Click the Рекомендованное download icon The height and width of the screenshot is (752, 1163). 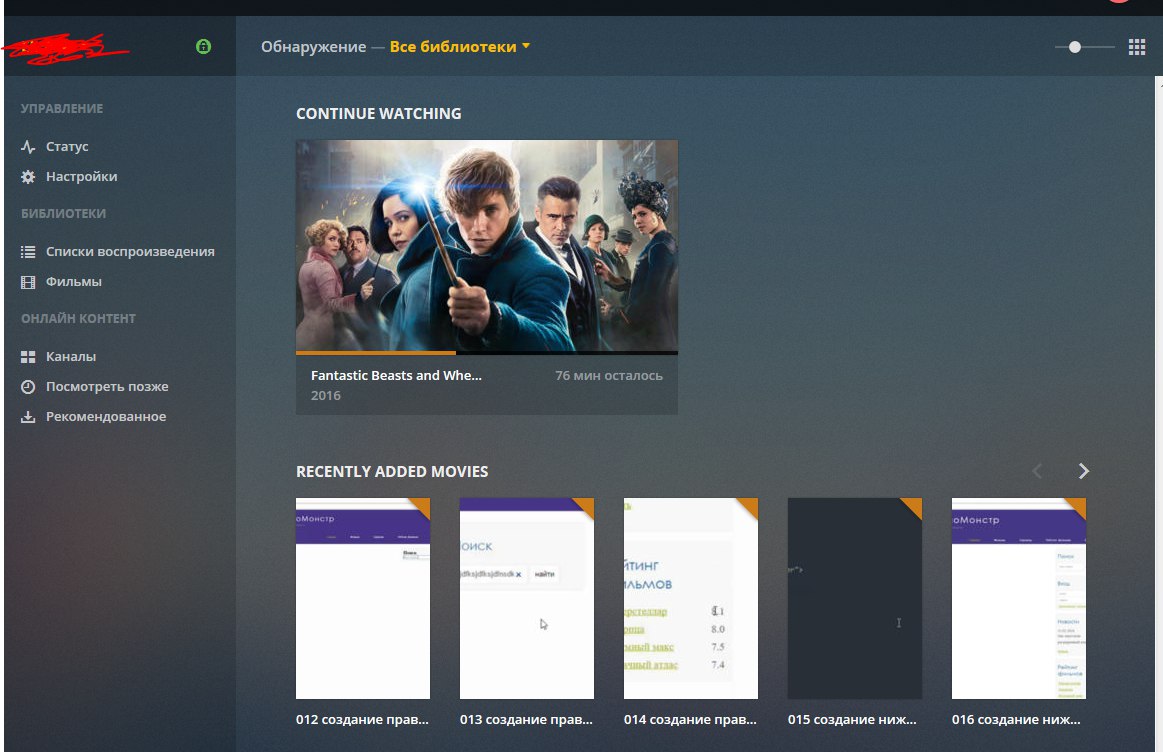point(28,417)
